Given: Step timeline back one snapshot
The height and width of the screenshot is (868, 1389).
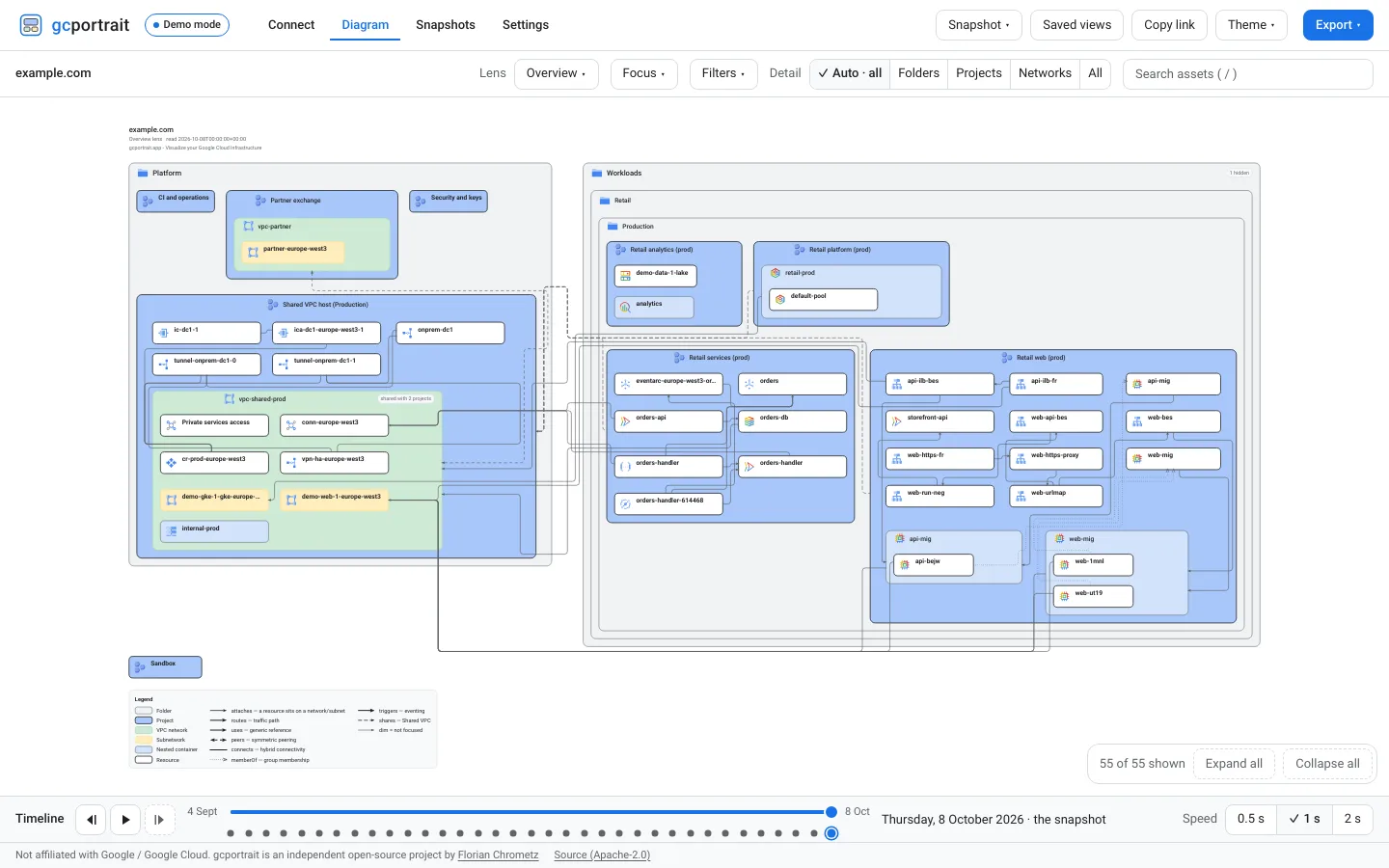Looking at the screenshot, I should (x=91, y=820).
